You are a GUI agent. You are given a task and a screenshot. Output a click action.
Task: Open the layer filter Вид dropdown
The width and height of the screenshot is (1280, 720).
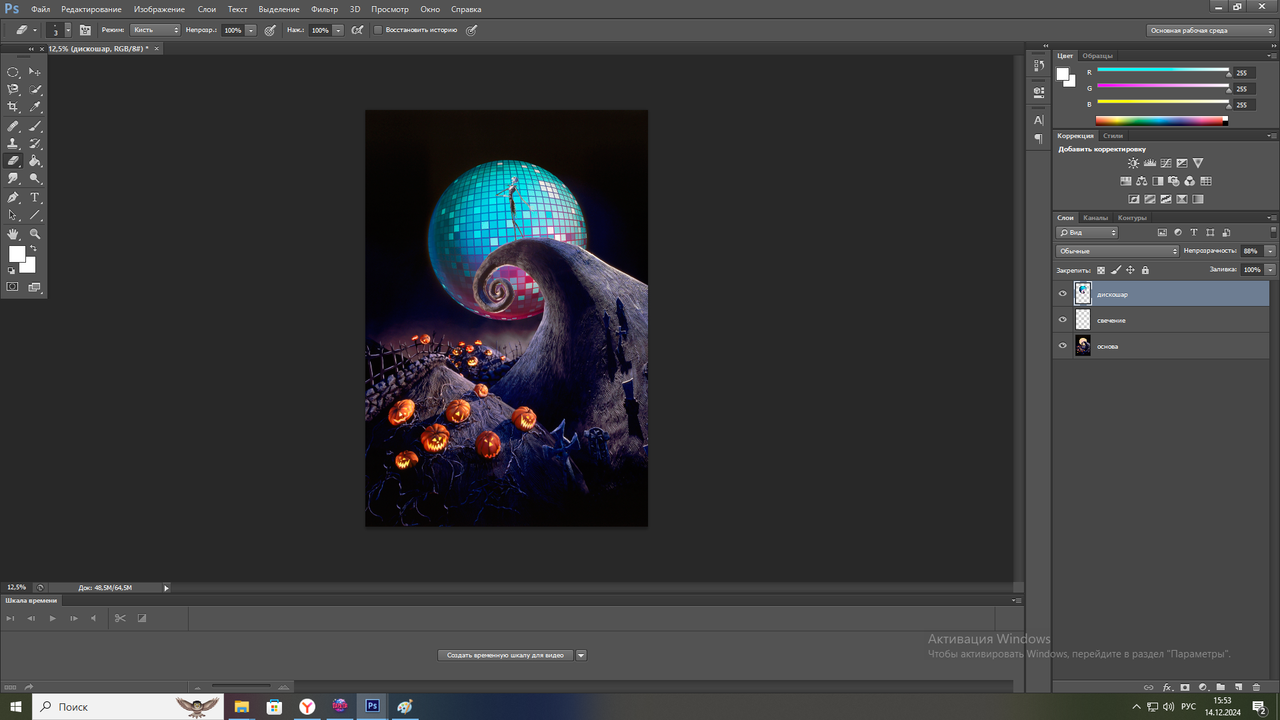[x=1087, y=232]
